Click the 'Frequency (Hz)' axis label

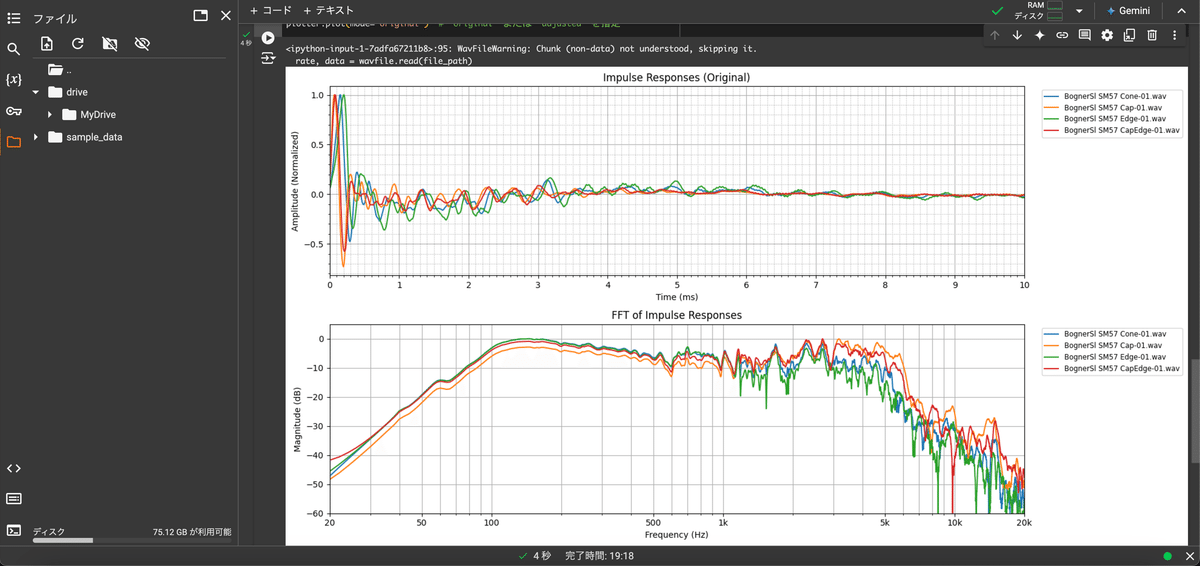[676, 535]
